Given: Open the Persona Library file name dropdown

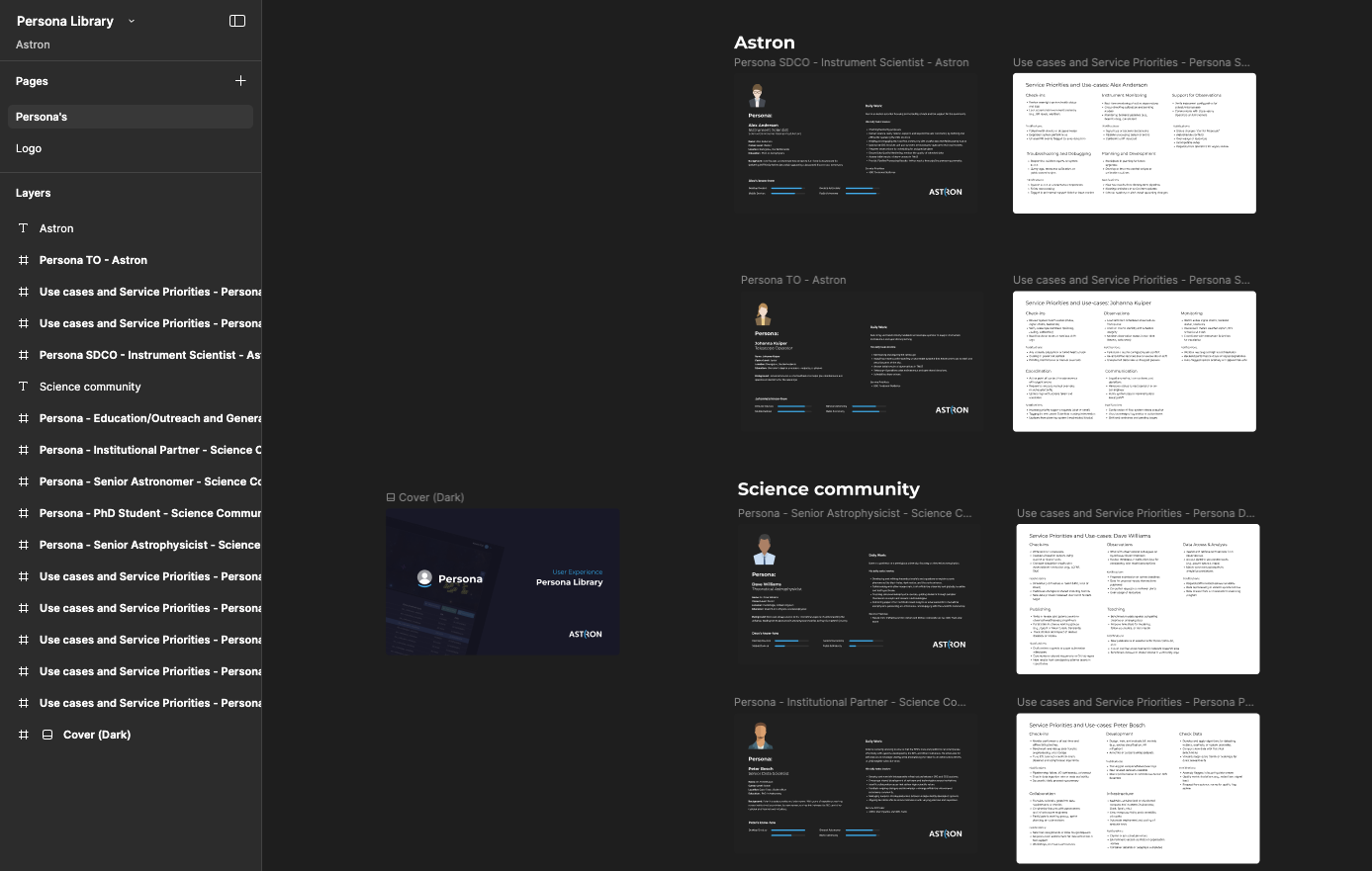Looking at the screenshot, I should [x=132, y=21].
